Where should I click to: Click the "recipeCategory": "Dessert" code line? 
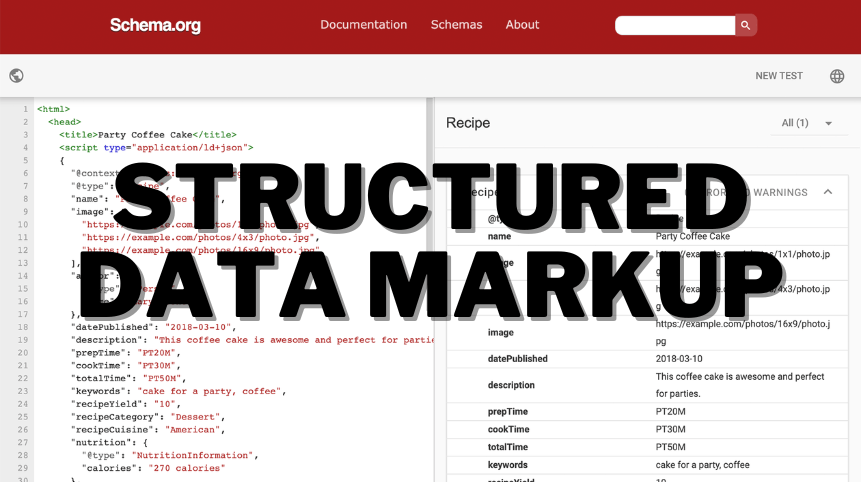(x=148, y=417)
